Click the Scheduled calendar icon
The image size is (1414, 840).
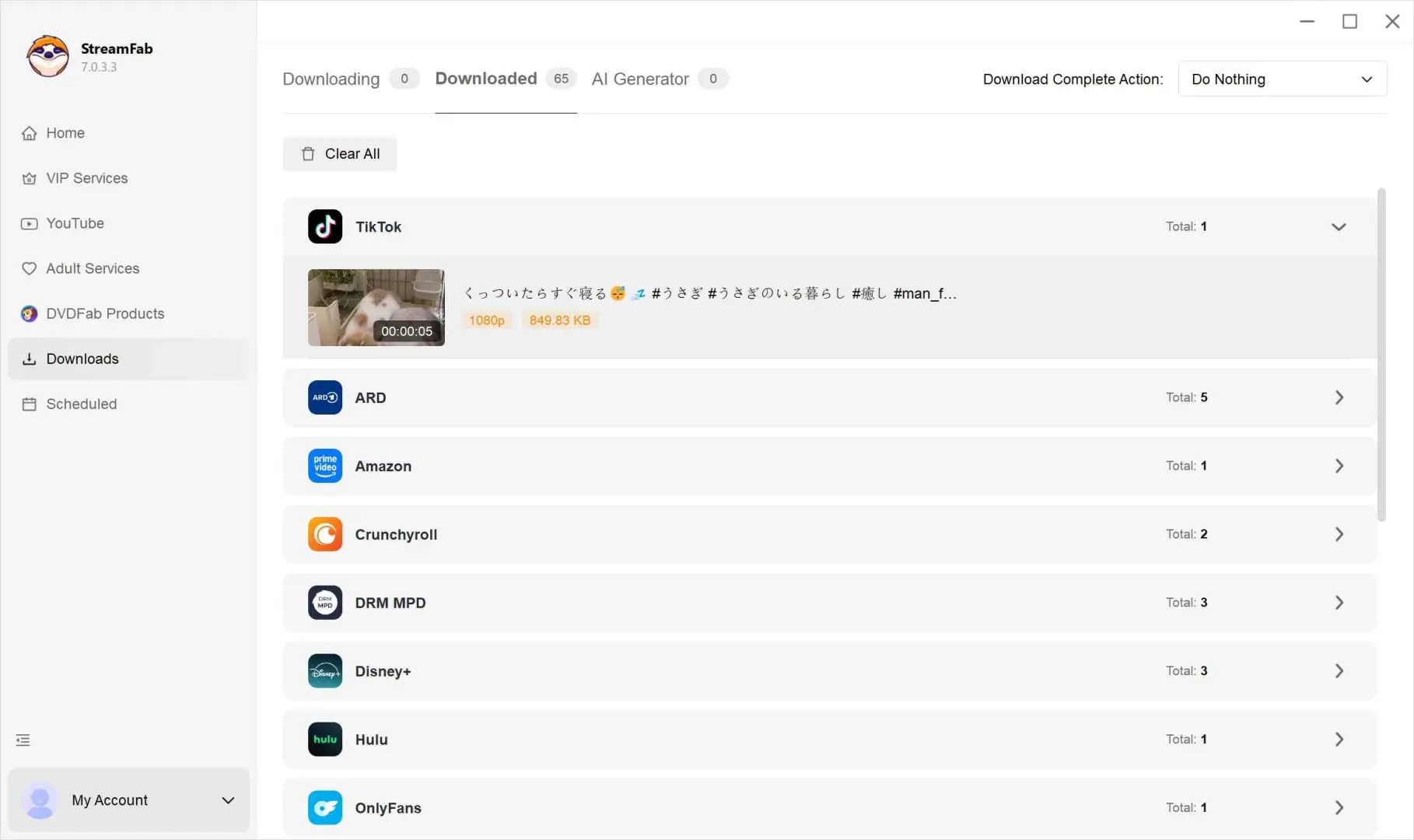[29, 404]
